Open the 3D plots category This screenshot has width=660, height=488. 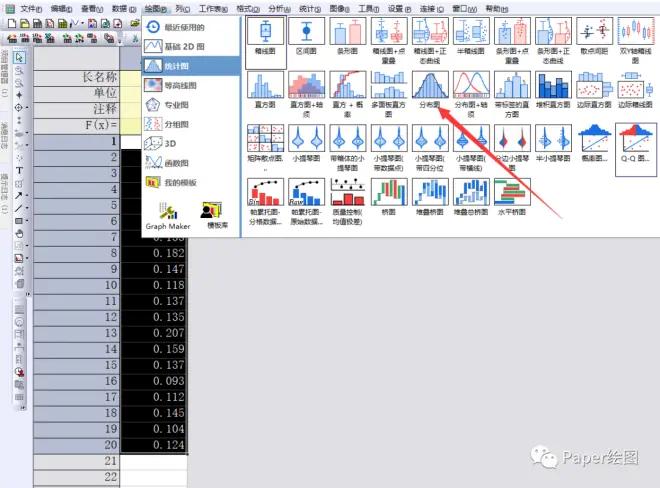(192, 144)
